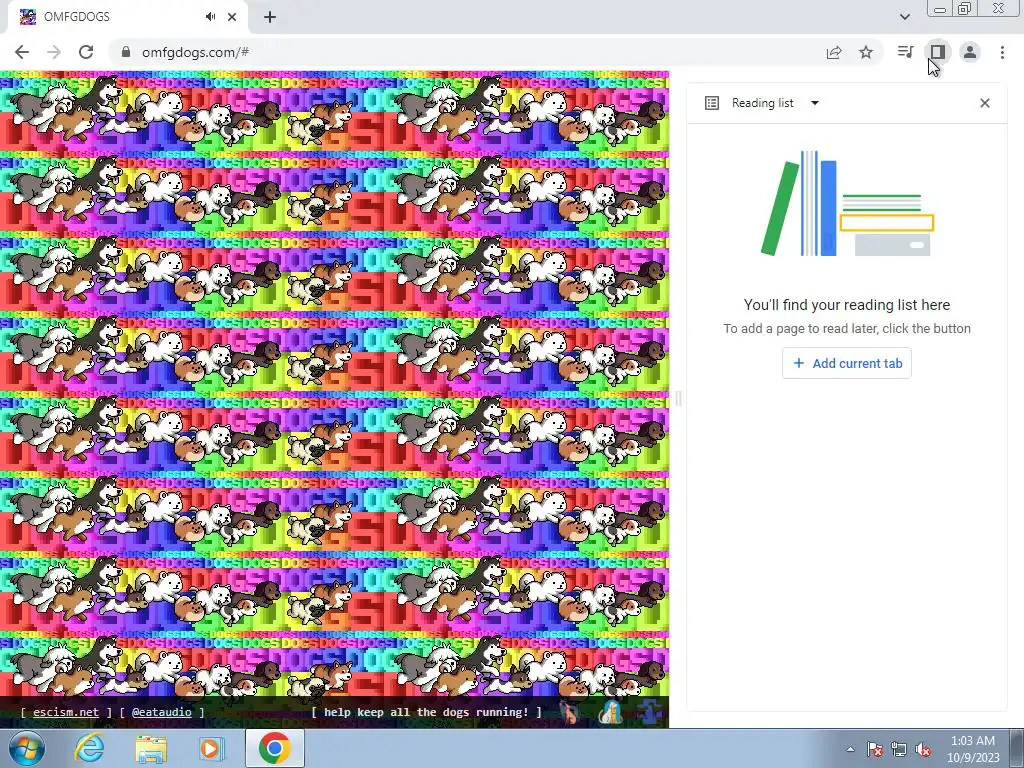Show hidden system tray icons
The width and height of the screenshot is (1024, 768).
[850, 749]
